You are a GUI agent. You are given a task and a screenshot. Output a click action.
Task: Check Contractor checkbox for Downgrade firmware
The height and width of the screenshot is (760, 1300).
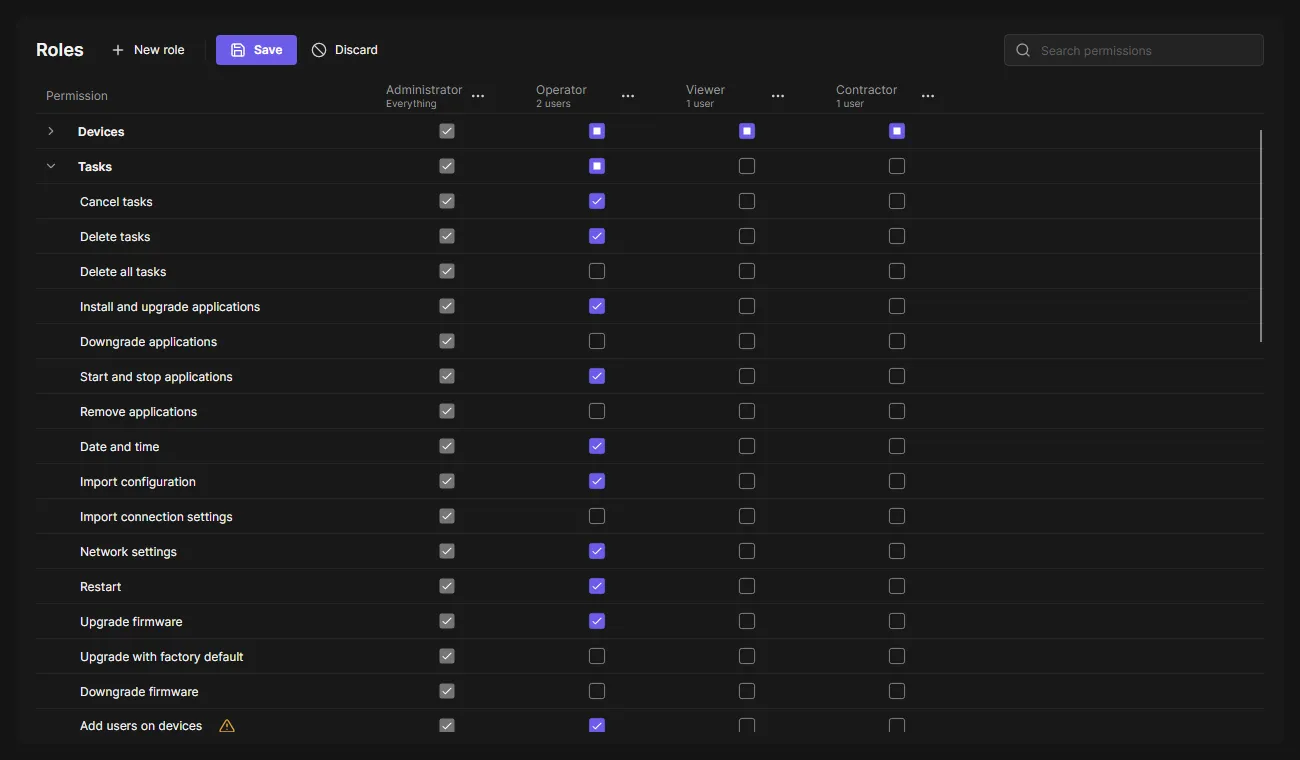tap(897, 691)
